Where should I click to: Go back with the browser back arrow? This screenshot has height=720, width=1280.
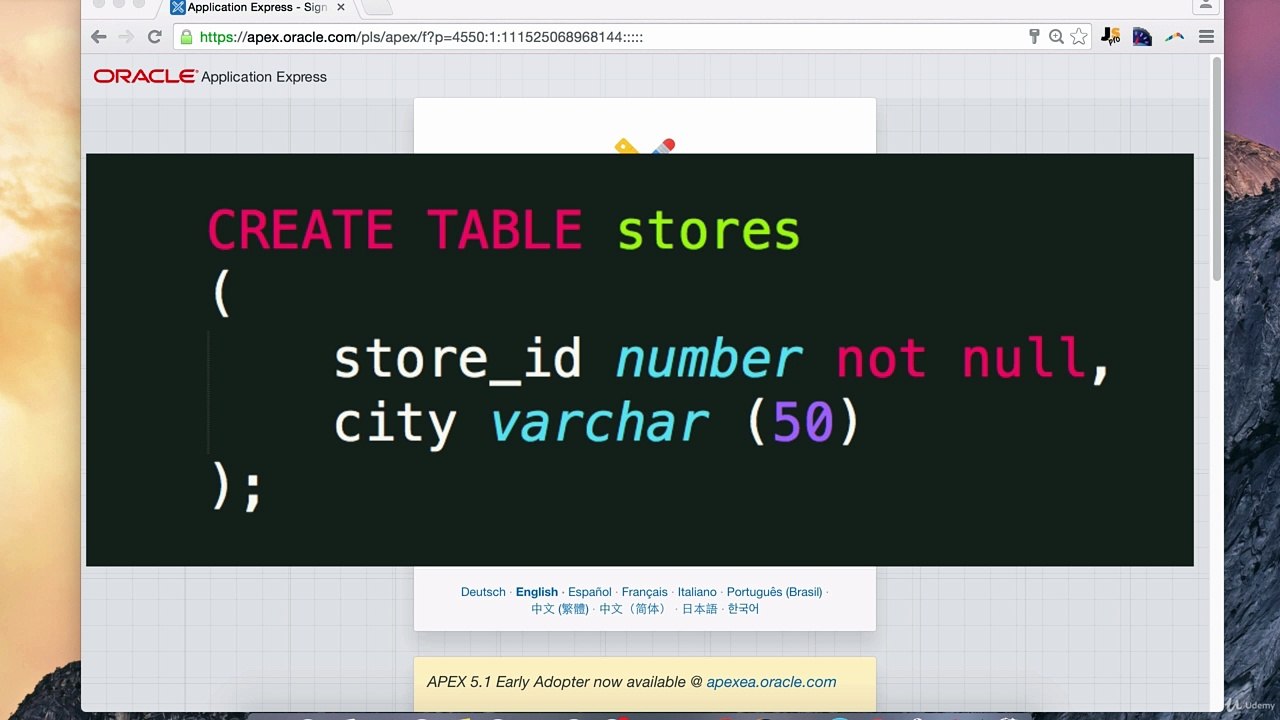(x=98, y=37)
